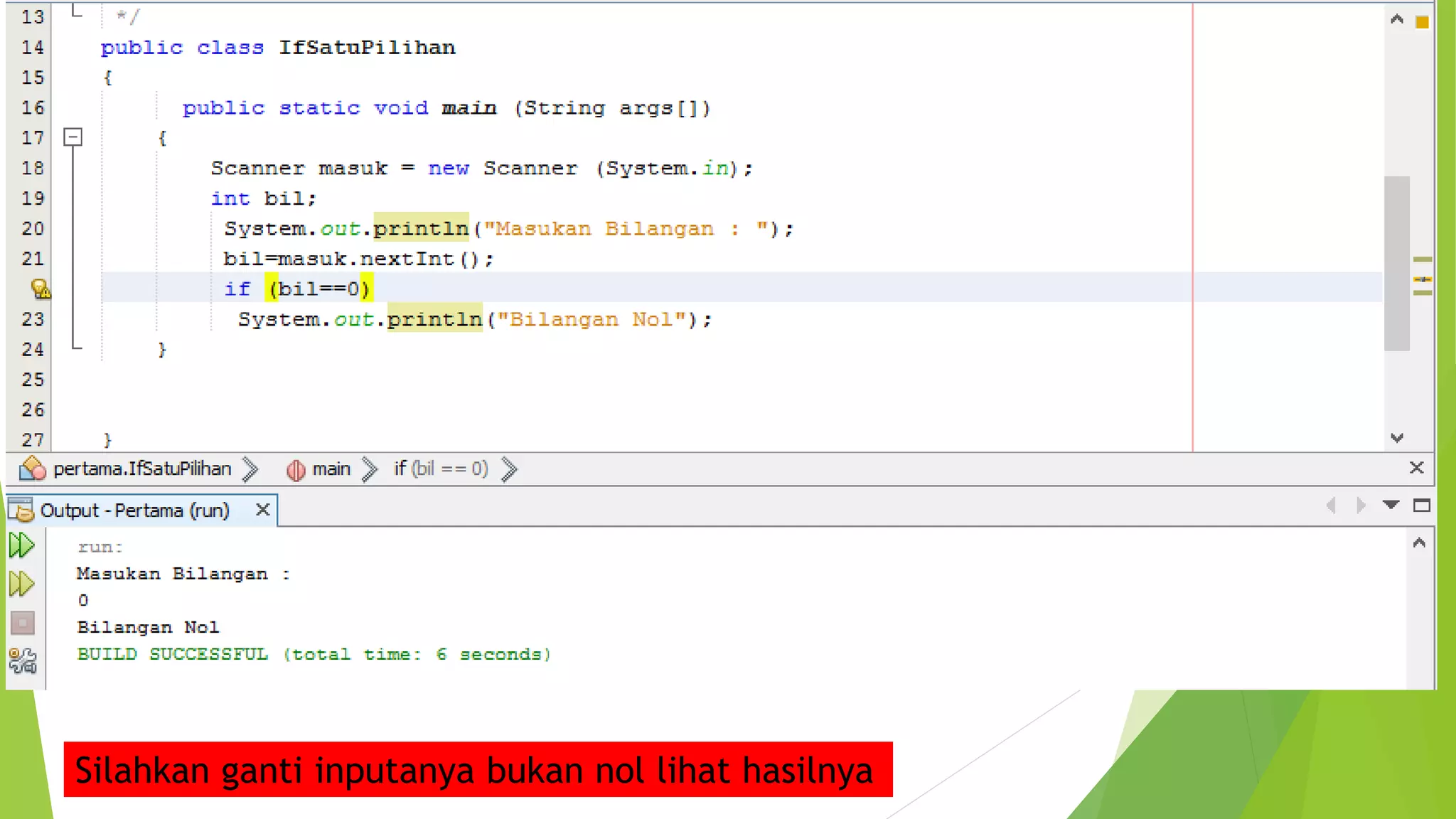Image resolution: width=1456 pixels, height=819 pixels.
Task: Click the Re-run with different parameters icon
Action: tap(22, 584)
